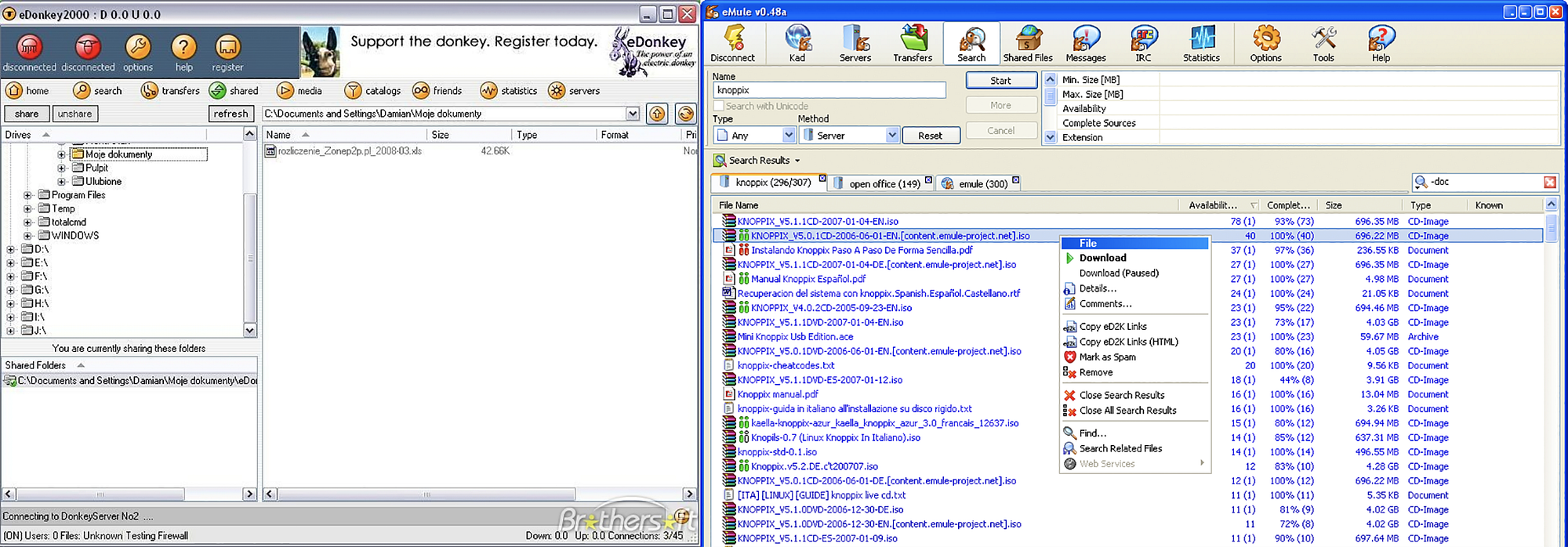Screen dimensions: 1568x547
Task: Choose Download in the context menu
Action: pos(1135,258)
